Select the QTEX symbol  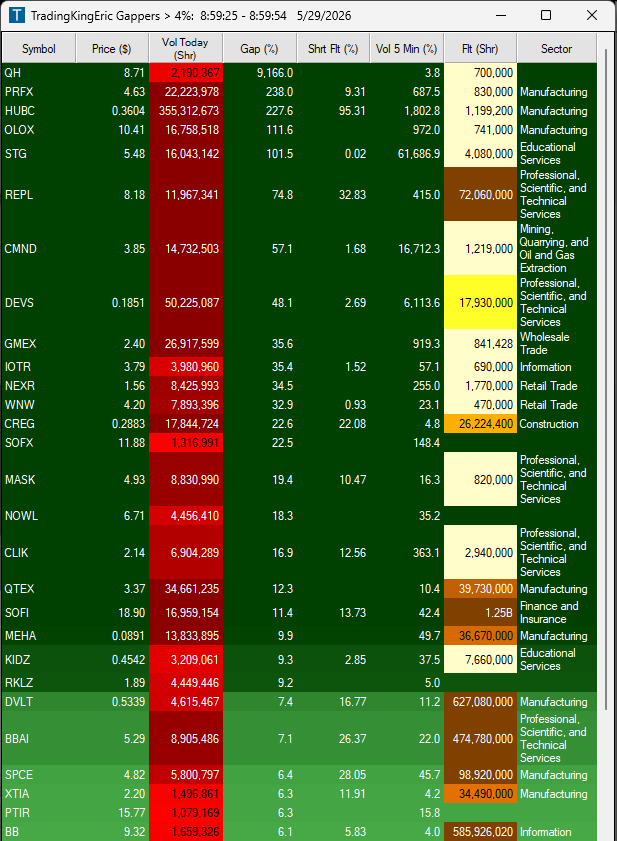click(19, 589)
